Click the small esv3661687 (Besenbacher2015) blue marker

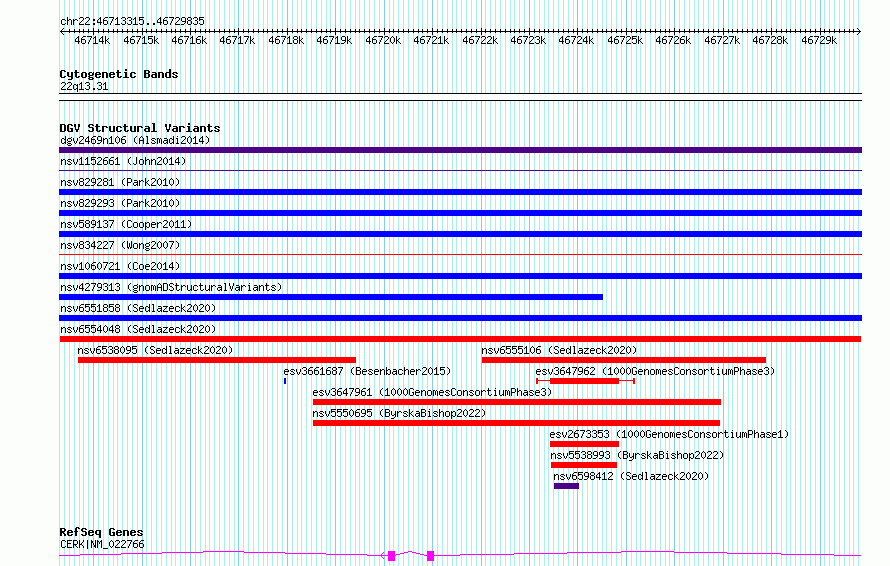coord(285,381)
